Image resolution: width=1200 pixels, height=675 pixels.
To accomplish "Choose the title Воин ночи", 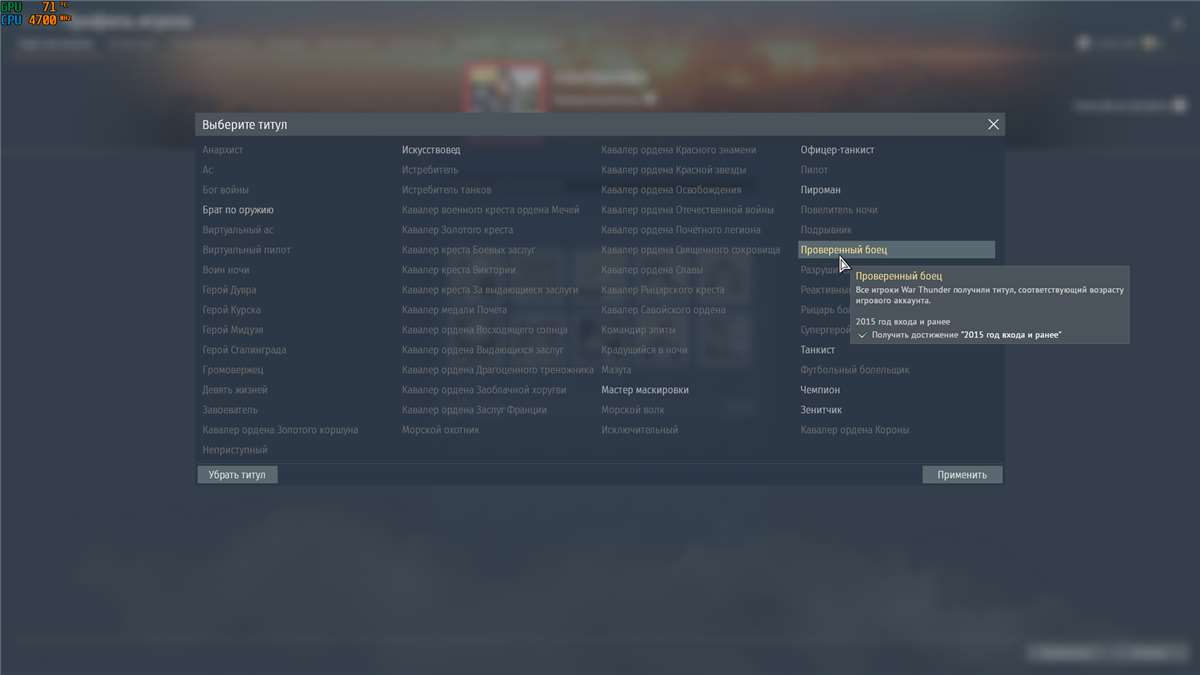I will pyautogui.click(x=226, y=270).
